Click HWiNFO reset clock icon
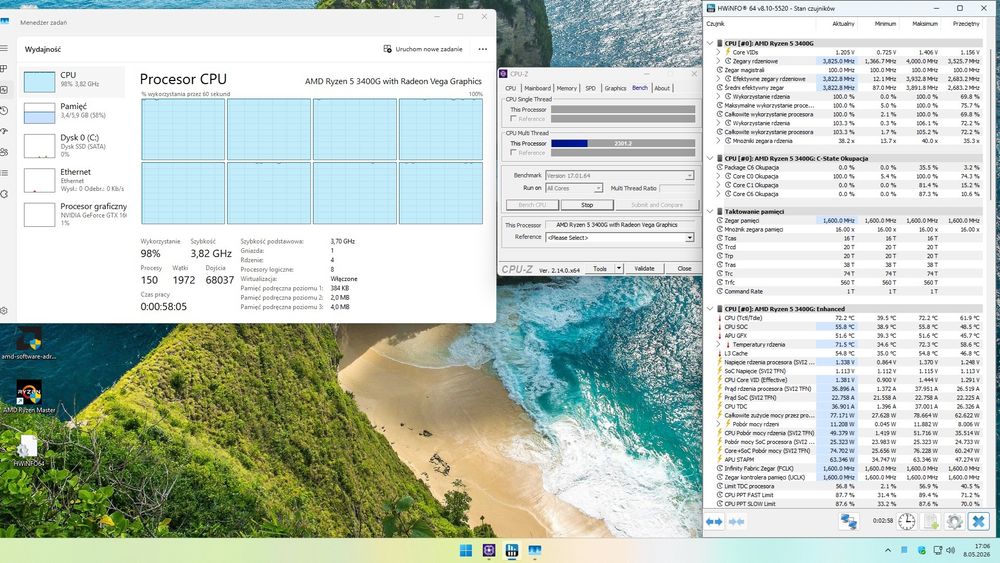 (x=906, y=521)
